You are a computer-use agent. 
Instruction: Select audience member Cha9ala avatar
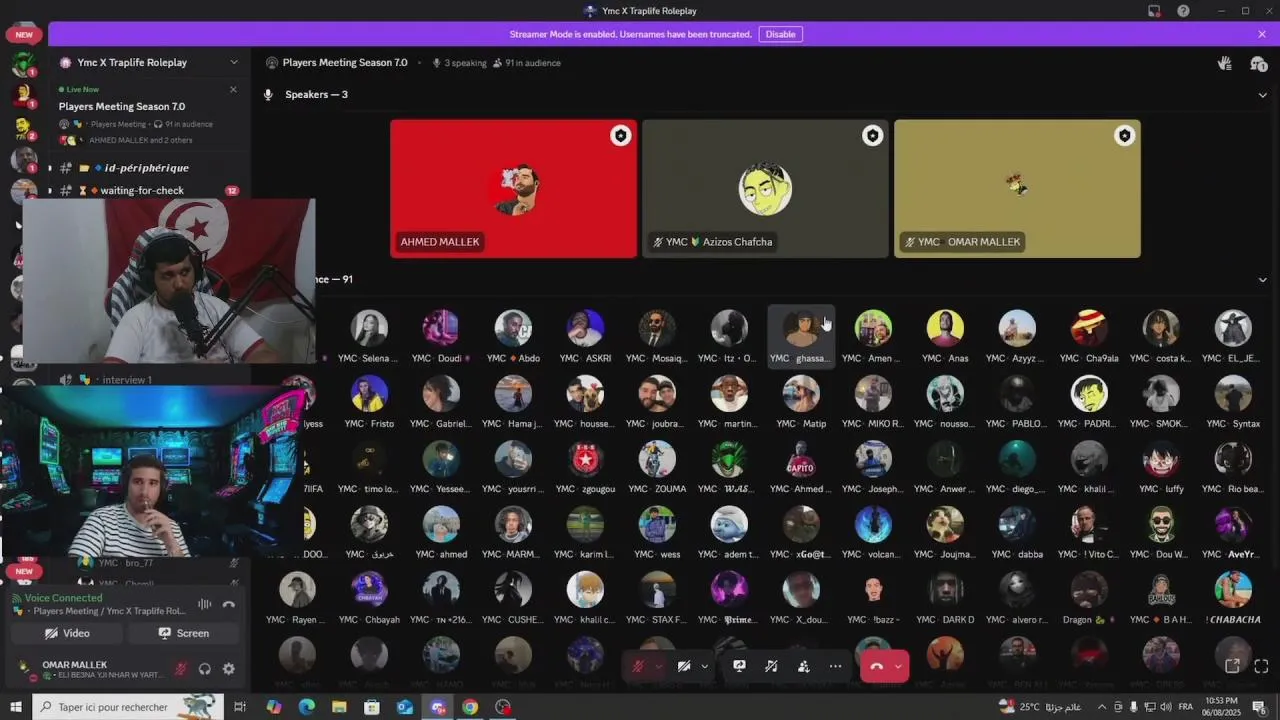[1089, 329]
